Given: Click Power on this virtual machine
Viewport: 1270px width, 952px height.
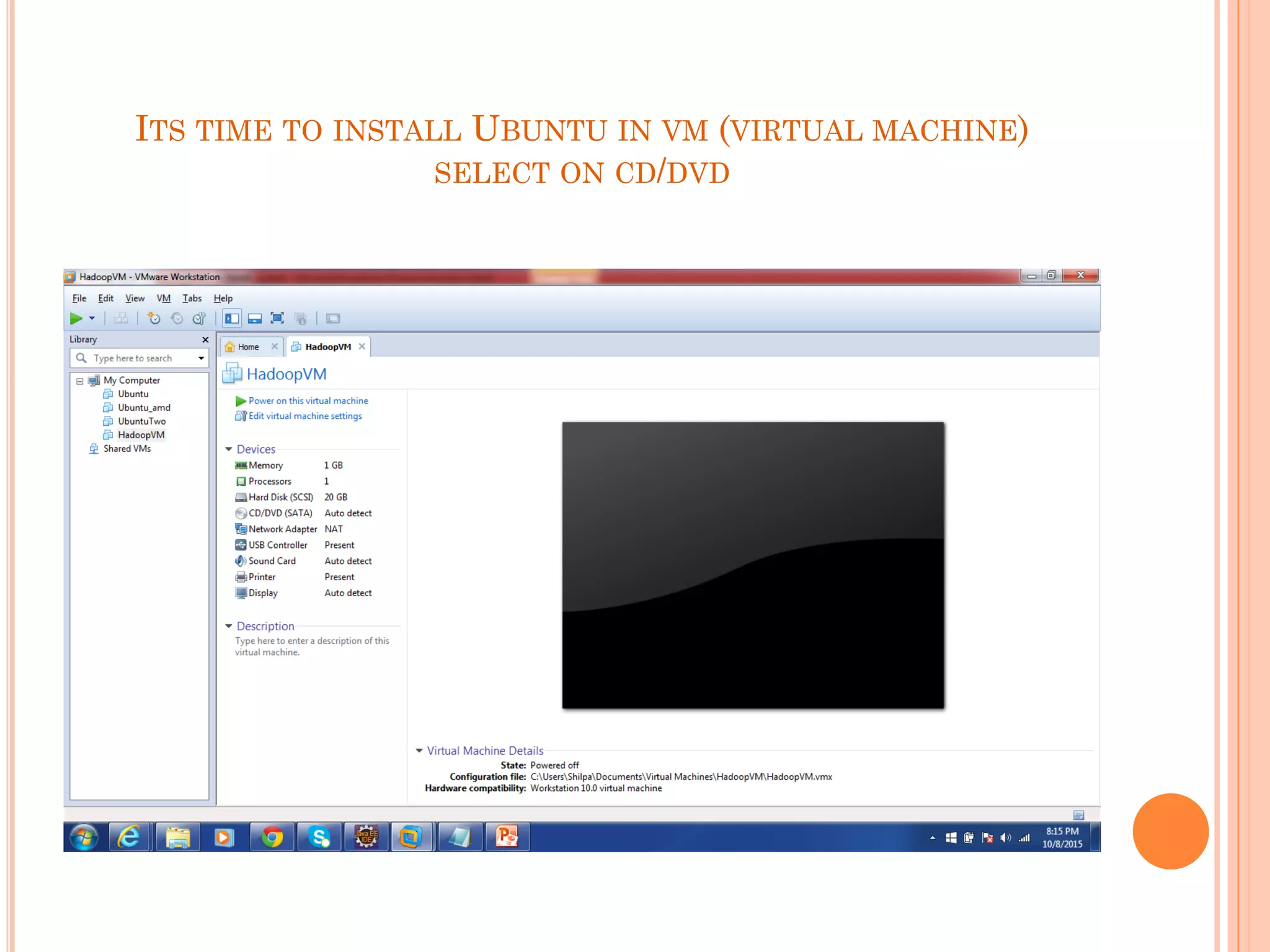Looking at the screenshot, I should [x=308, y=400].
